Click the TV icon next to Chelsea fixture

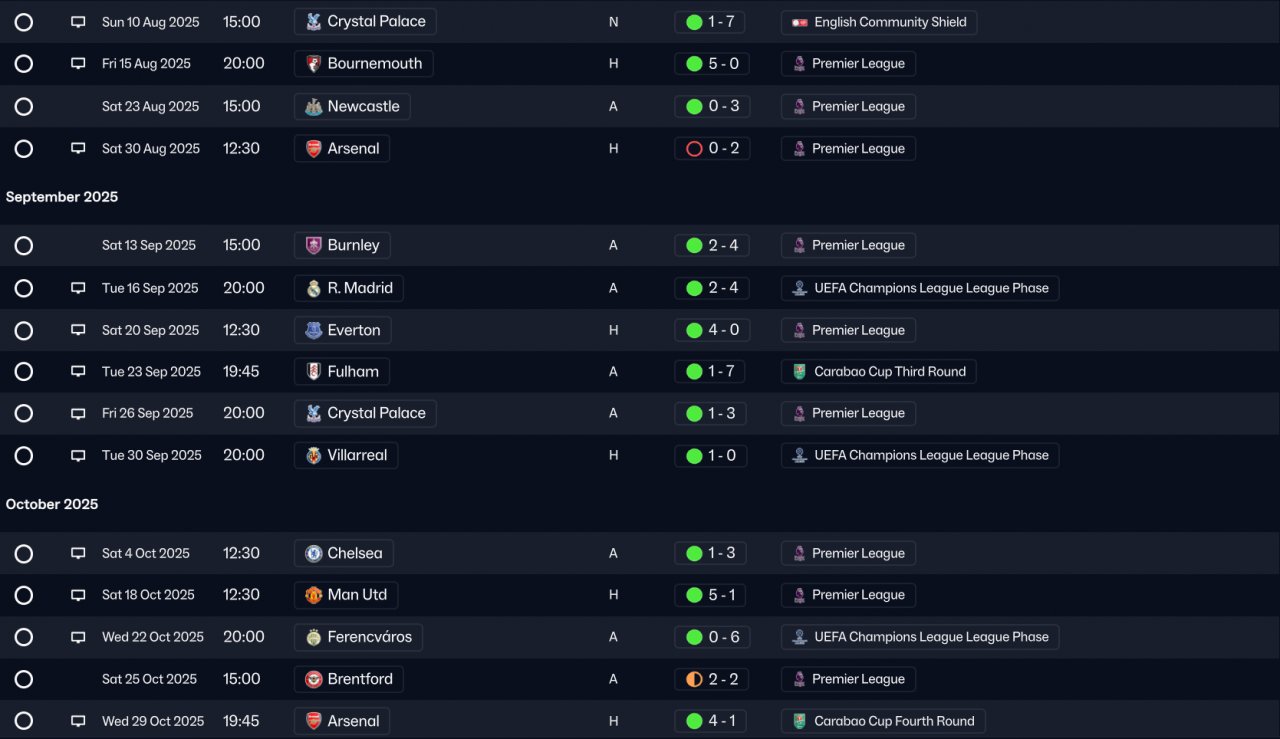(x=78, y=553)
